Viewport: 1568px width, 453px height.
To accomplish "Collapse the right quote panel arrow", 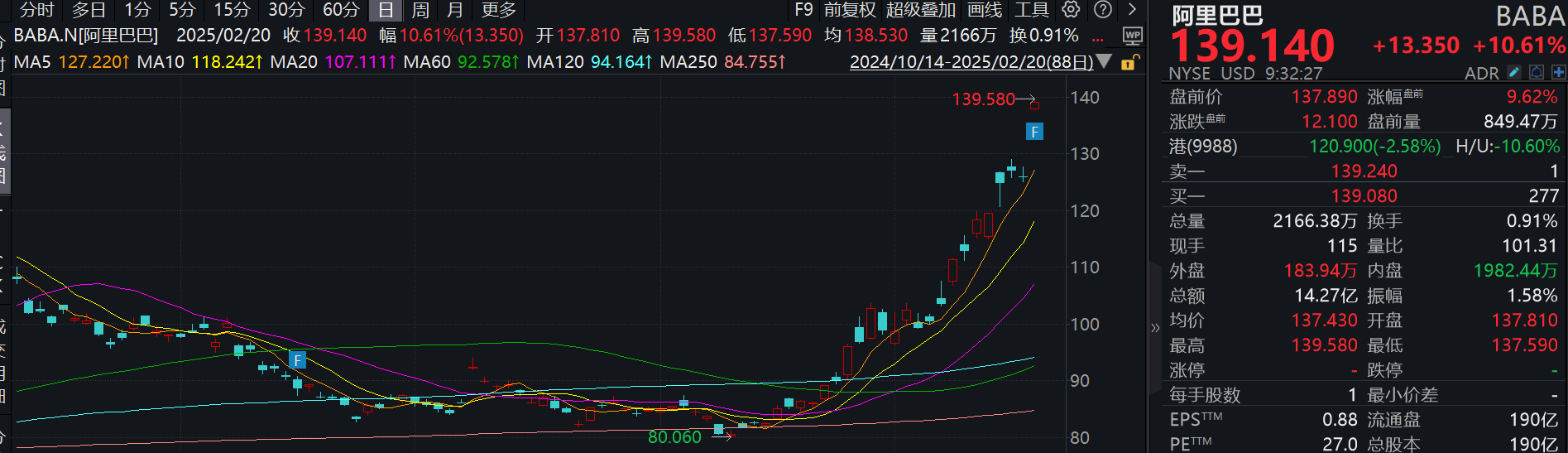I will [x=1155, y=328].
